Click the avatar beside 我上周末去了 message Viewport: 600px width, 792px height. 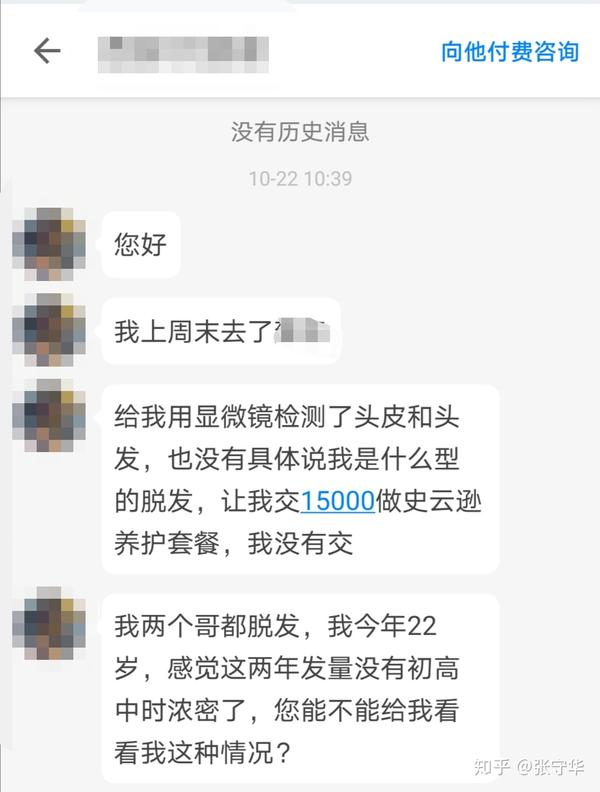pyautogui.click(x=49, y=330)
